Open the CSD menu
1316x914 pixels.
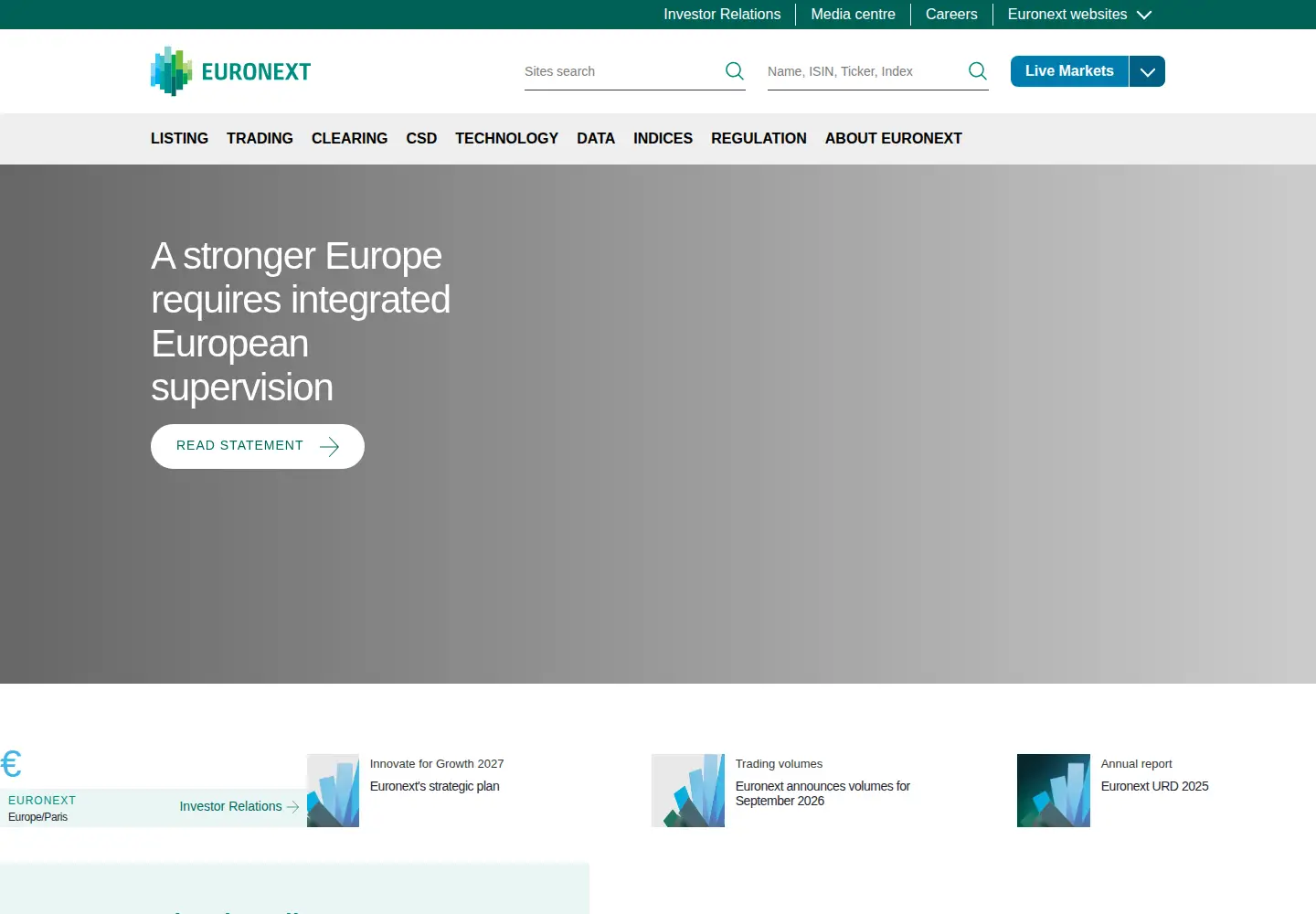point(421,139)
